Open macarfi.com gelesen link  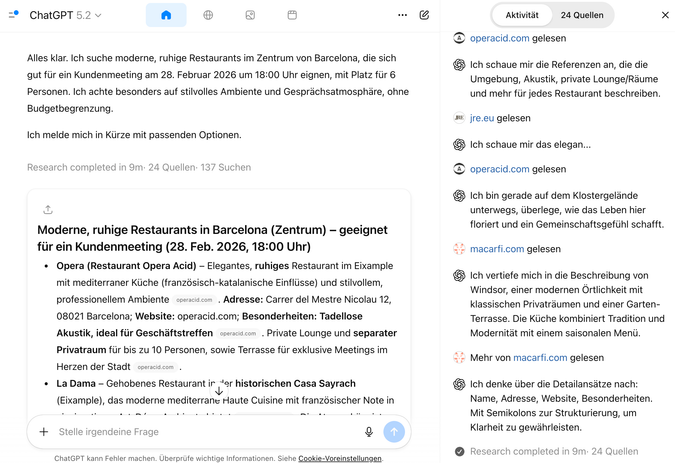tap(497, 249)
